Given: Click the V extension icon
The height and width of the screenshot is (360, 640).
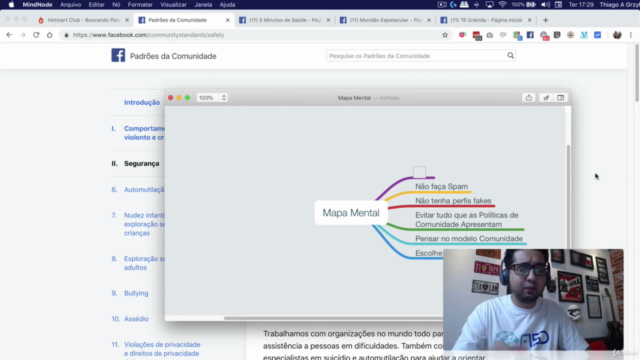Looking at the screenshot, I should [x=584, y=35].
